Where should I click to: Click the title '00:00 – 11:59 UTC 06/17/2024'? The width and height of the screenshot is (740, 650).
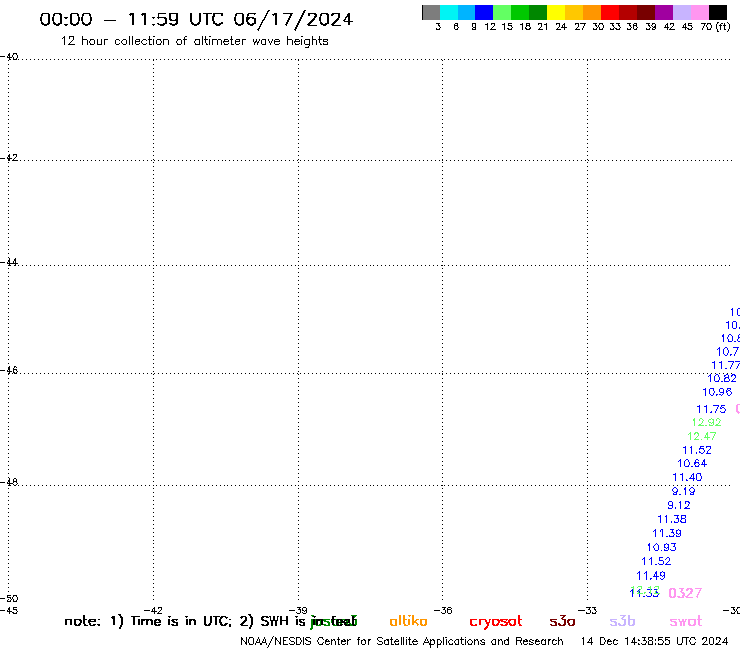coord(196,19)
